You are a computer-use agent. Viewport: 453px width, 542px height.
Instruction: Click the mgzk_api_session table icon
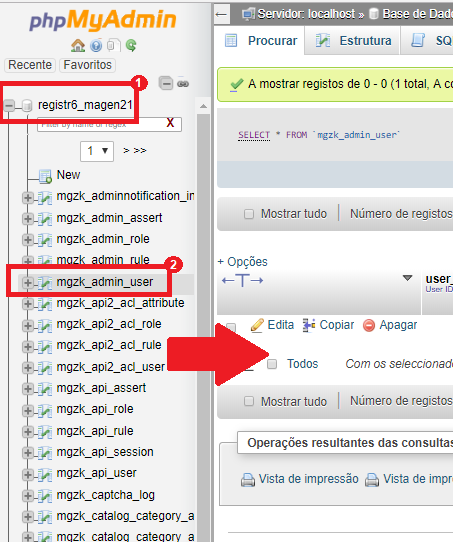[45, 452]
